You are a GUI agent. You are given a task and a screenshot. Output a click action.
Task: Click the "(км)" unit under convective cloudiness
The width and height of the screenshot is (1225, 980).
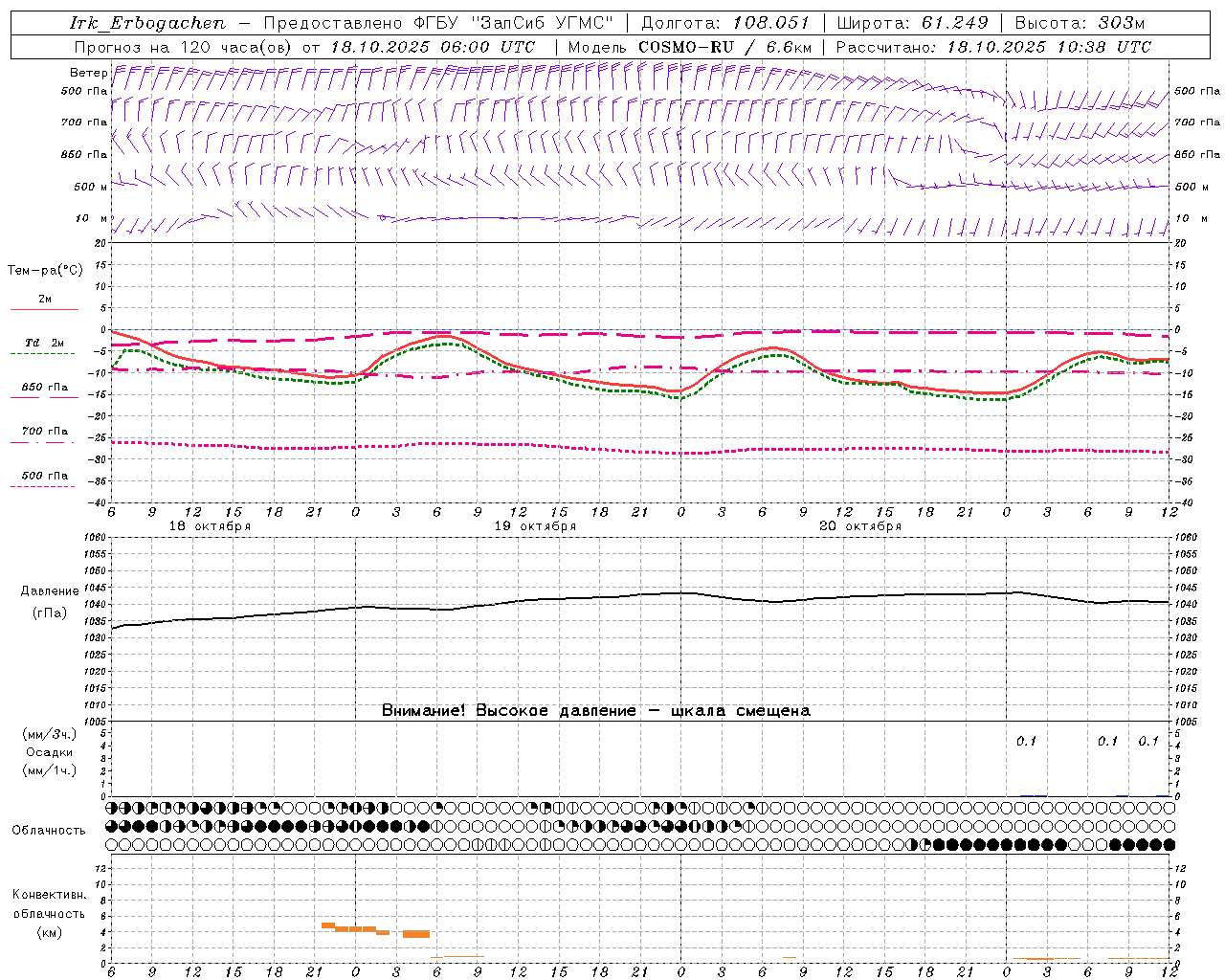[x=50, y=932]
